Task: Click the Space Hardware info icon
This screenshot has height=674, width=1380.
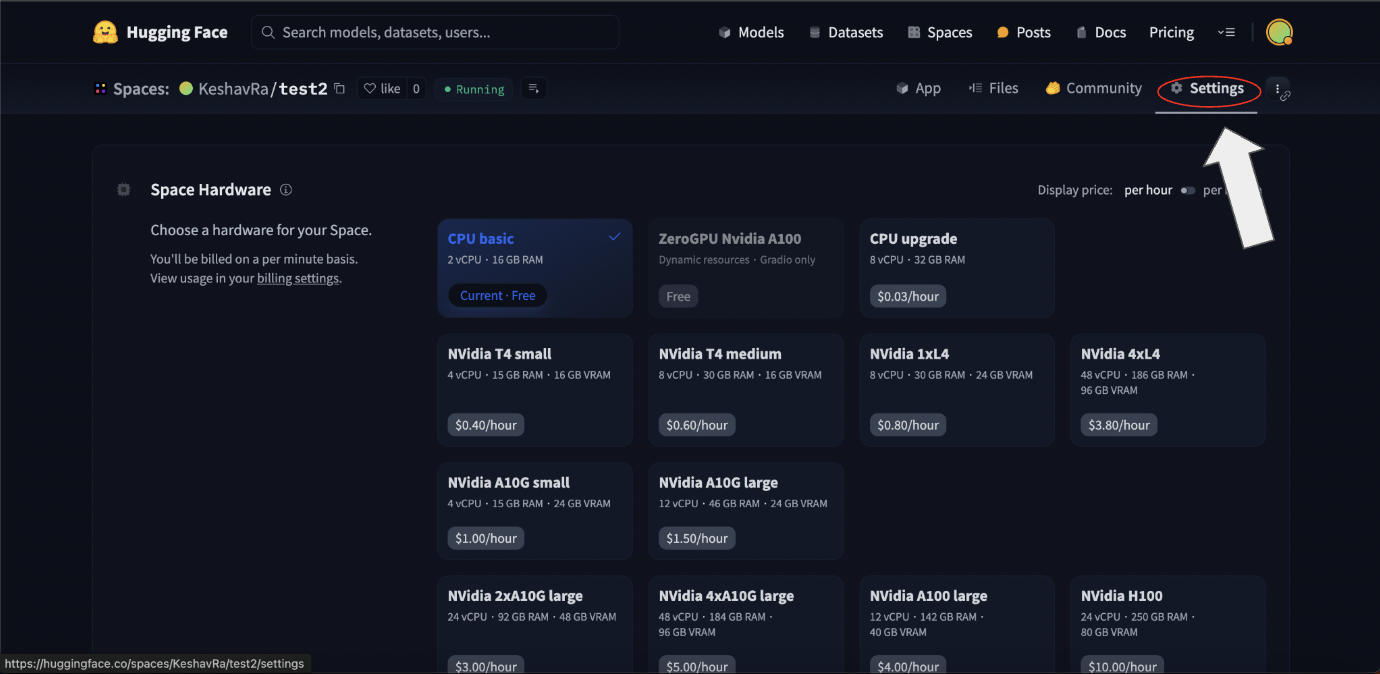Action: (286, 190)
